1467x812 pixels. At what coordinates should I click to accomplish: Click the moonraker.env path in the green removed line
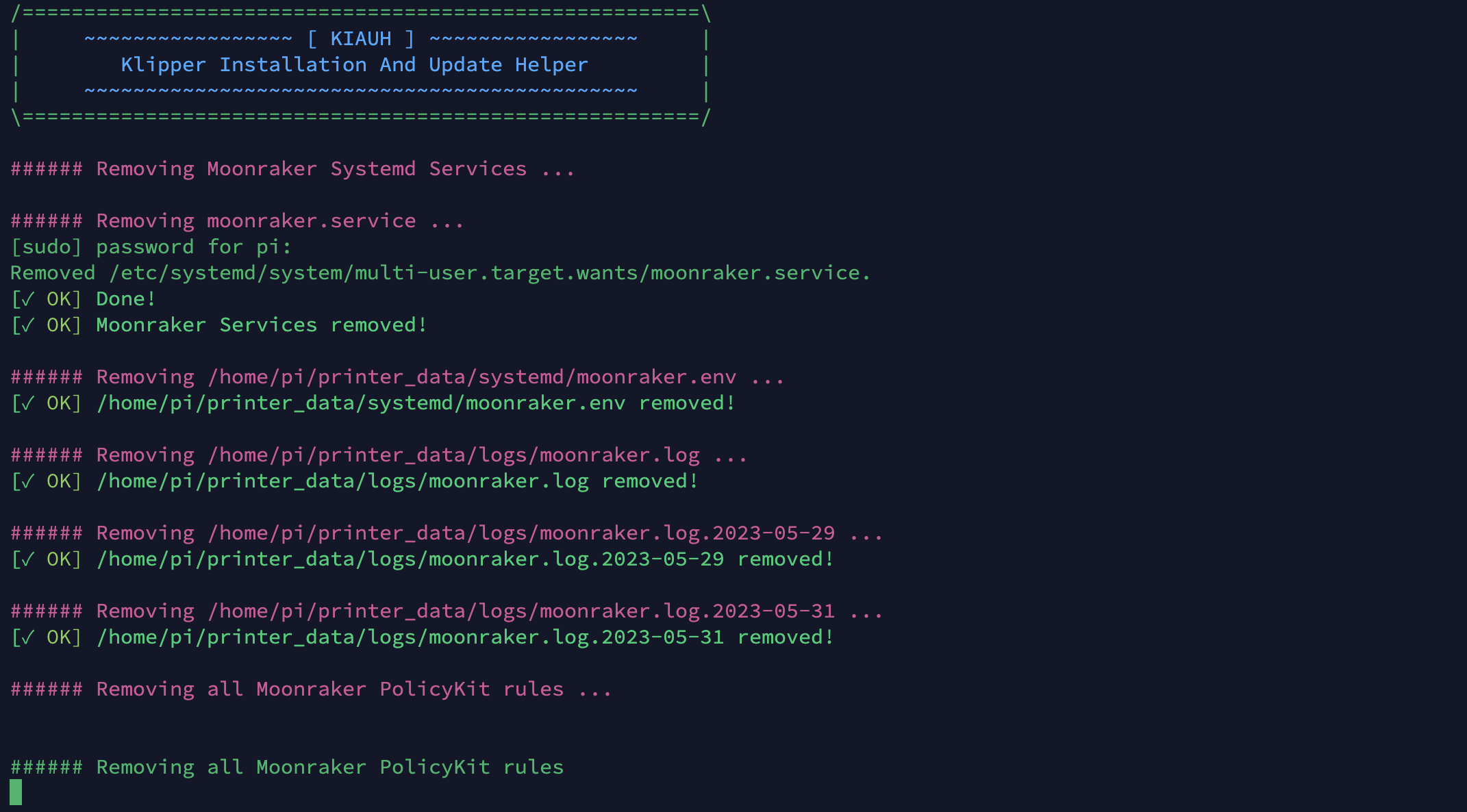361,403
